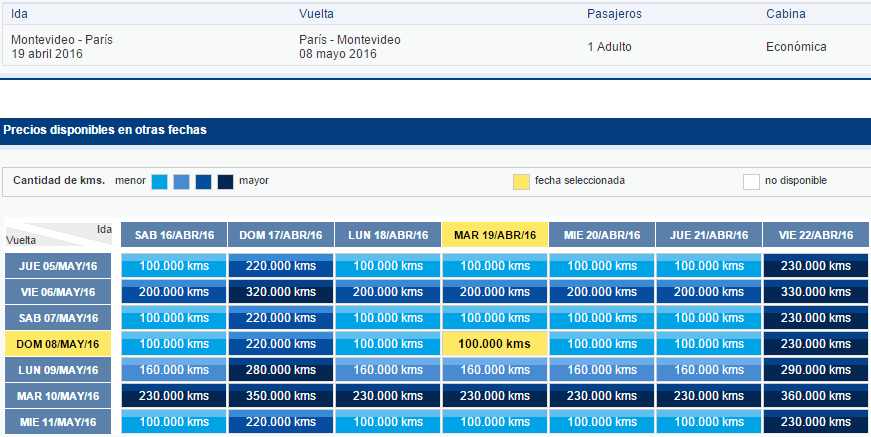Choose return date VIE 06/MAY/16 row header
Image resolution: width=871 pixels, height=437 pixels.
[58, 292]
